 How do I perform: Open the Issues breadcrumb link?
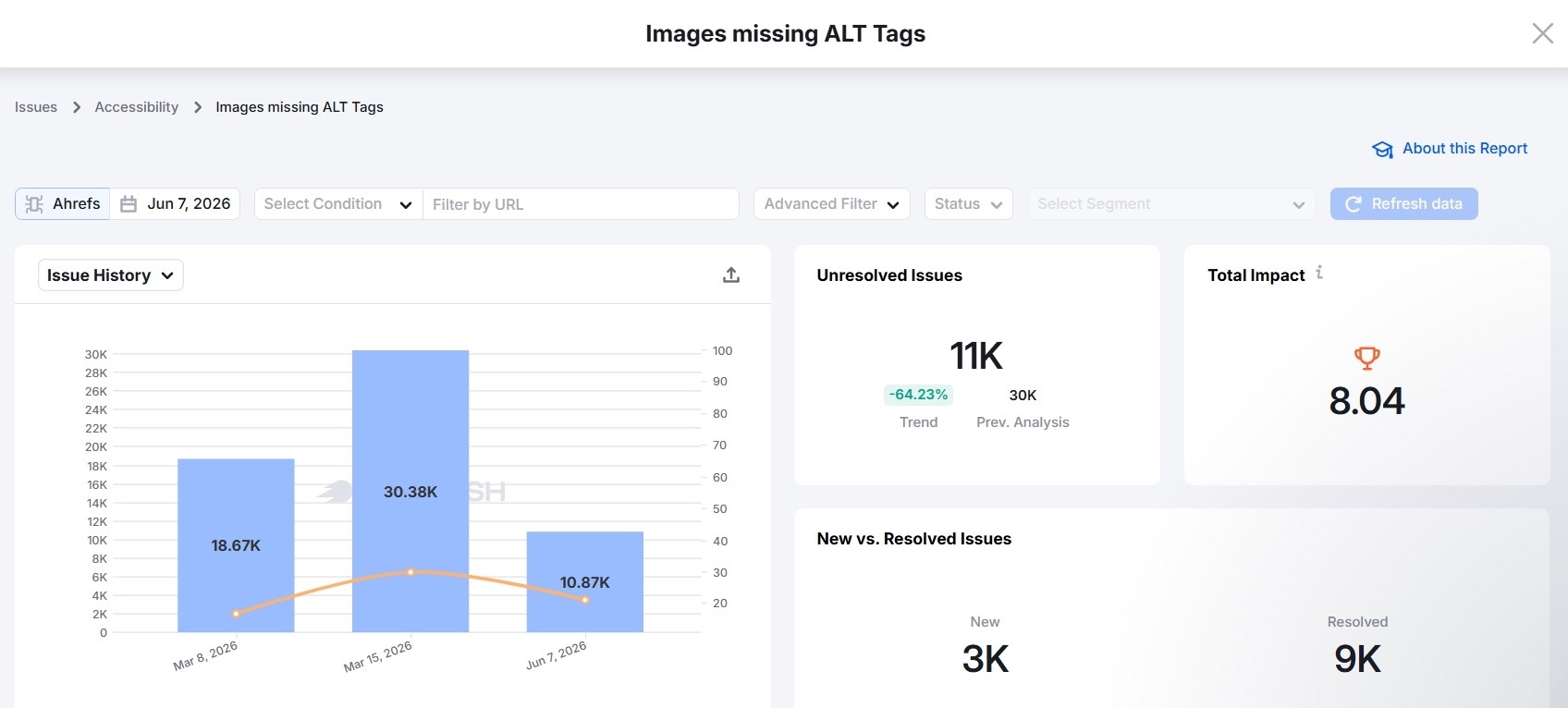click(x=36, y=107)
